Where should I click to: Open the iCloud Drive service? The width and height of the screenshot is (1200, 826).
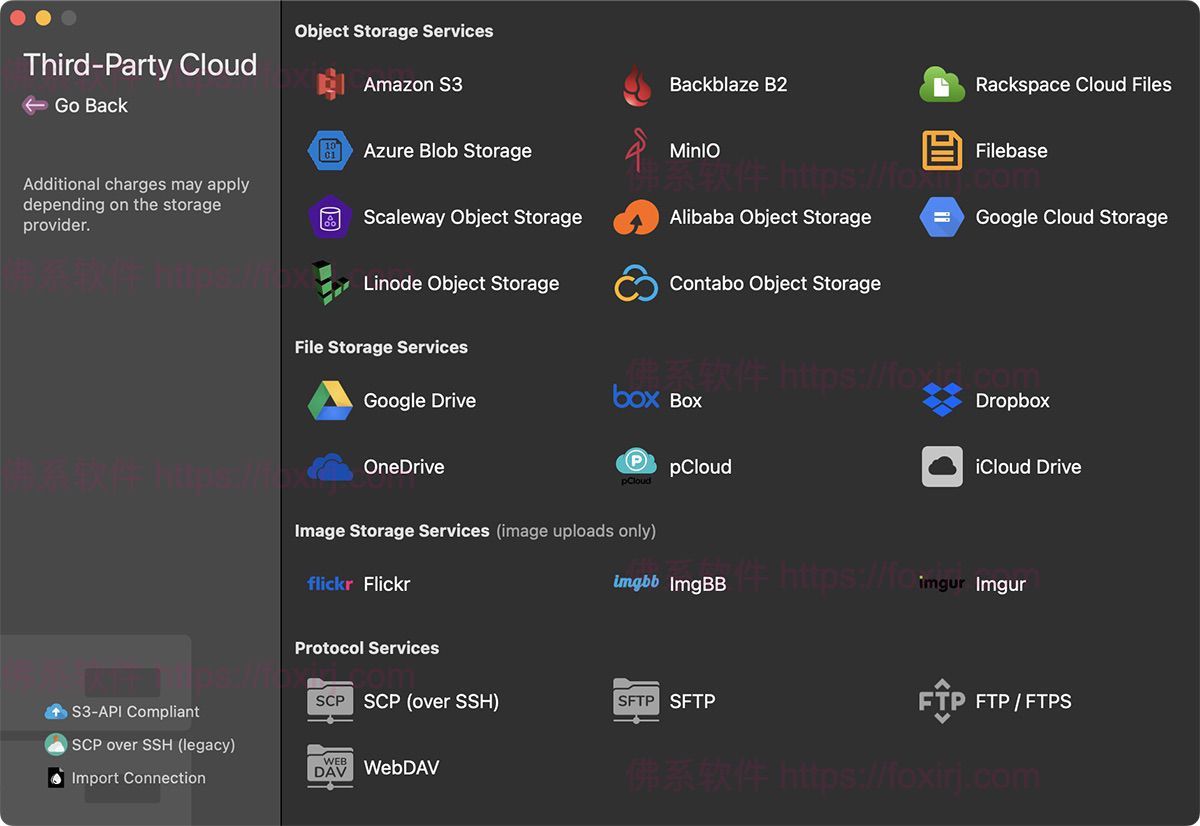[940, 466]
